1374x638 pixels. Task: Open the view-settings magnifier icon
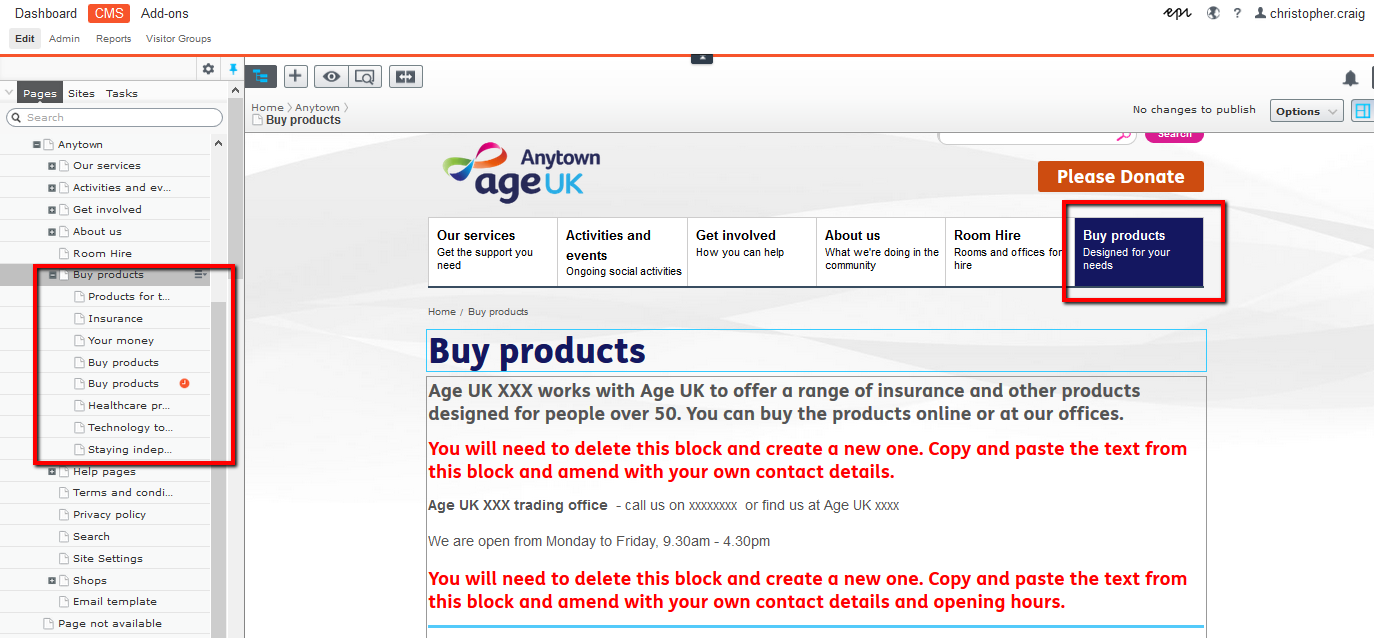click(365, 76)
